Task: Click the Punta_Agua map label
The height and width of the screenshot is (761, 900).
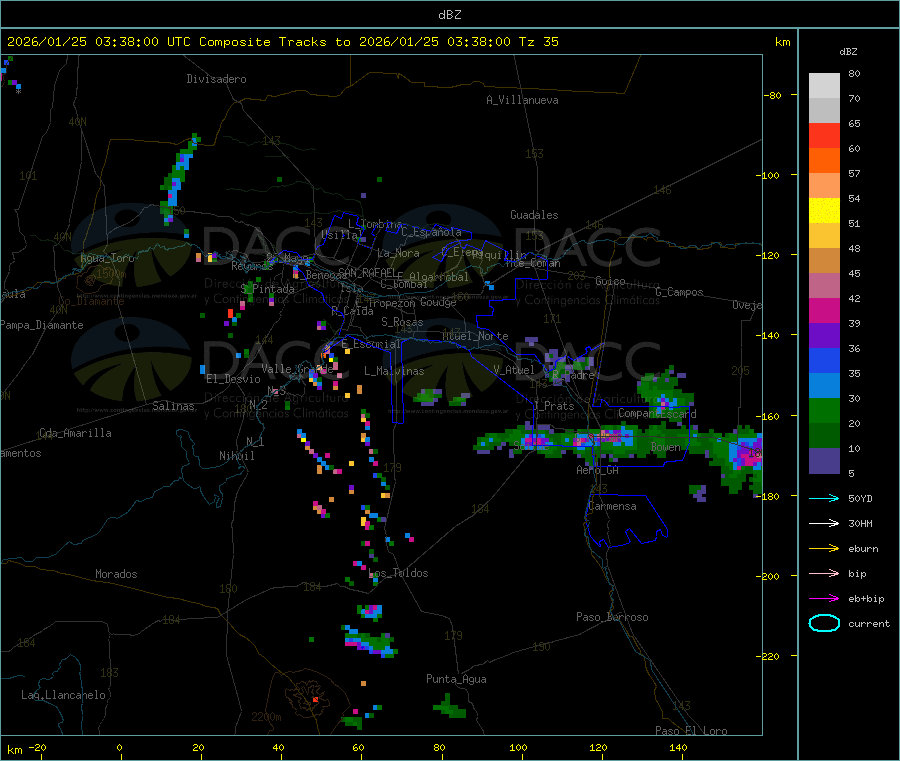Action: pos(456,679)
